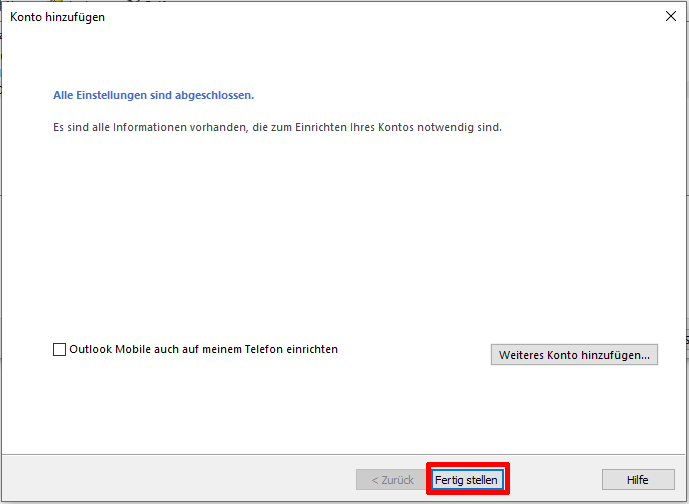The height and width of the screenshot is (504, 689).
Task: Click label 'Outlook Mobile auch auf meinem Telefon einrichten'
Action: [x=204, y=349]
